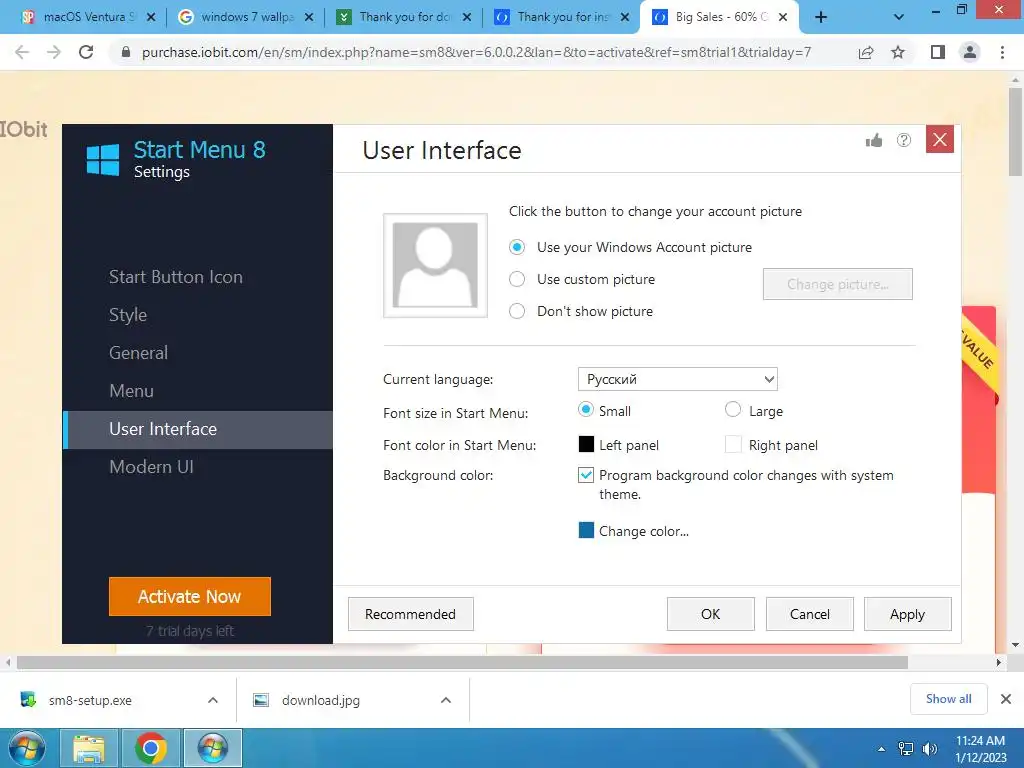Click the Start Menu 8 Windows logo
Screen dimensions: 1024x768
point(103,160)
